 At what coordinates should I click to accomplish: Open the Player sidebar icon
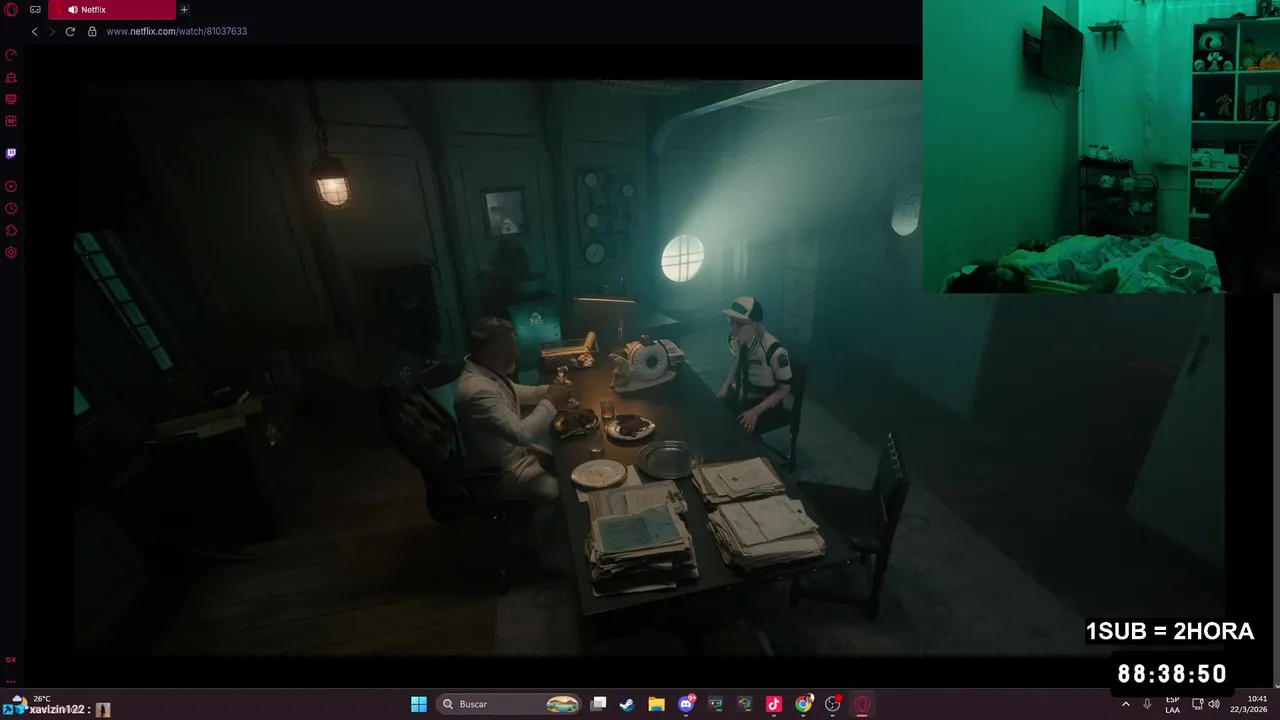tap(11, 186)
